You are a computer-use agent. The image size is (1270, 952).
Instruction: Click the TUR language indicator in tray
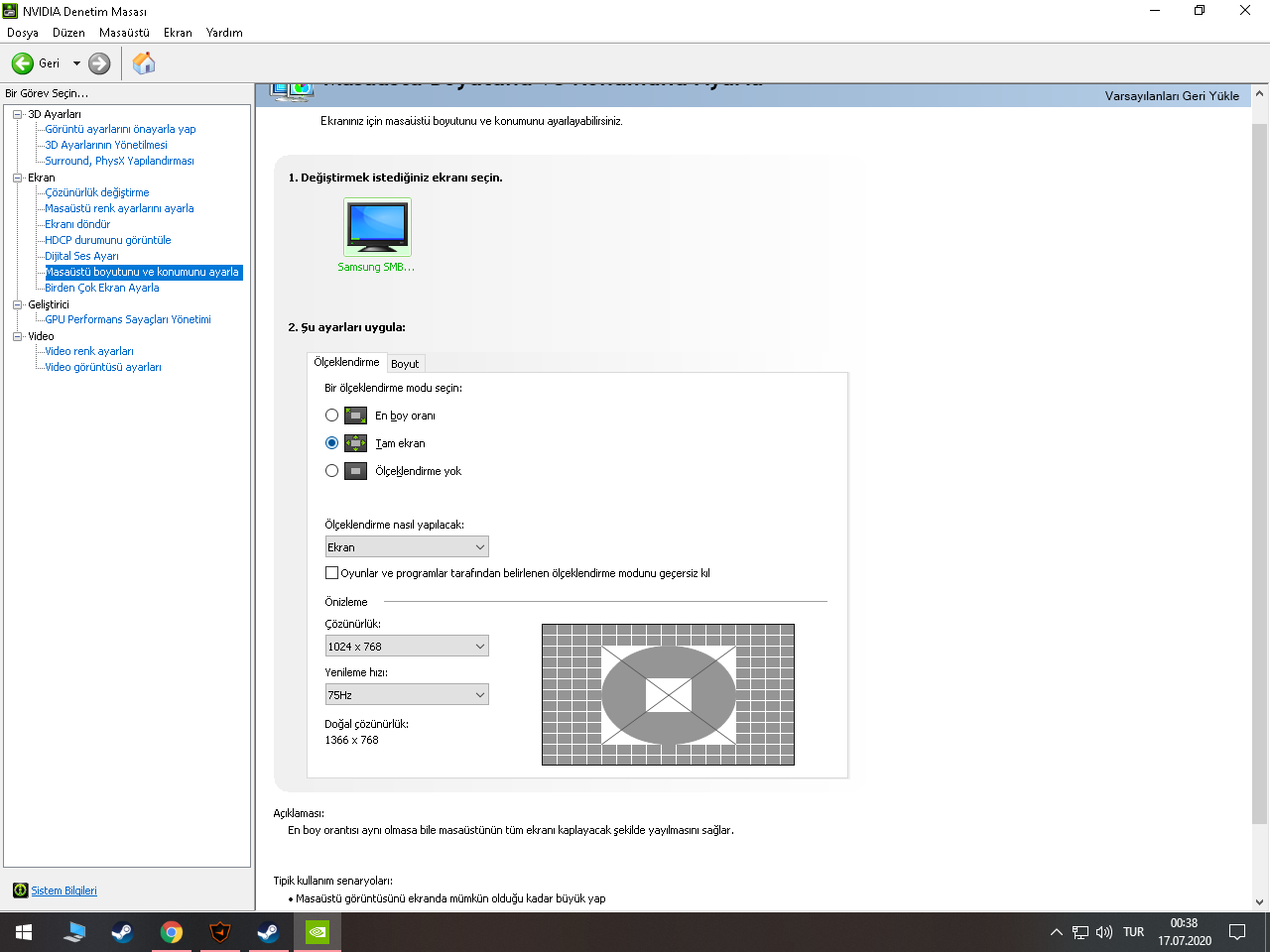click(x=1134, y=932)
